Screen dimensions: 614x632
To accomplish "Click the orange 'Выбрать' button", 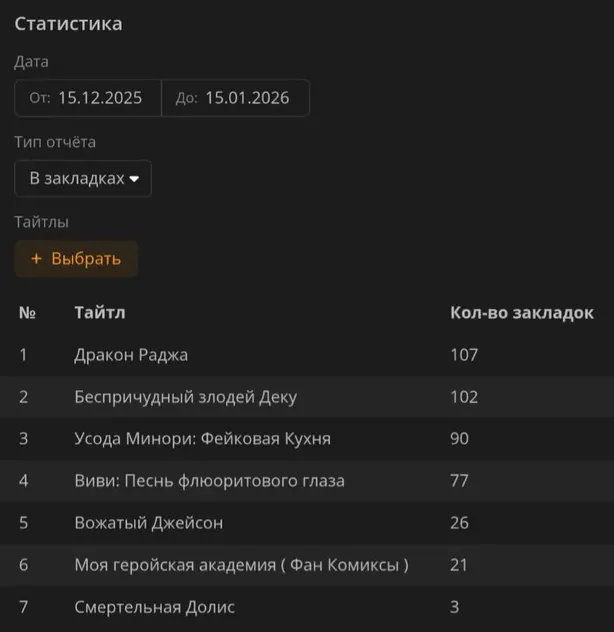I will (x=76, y=259).
